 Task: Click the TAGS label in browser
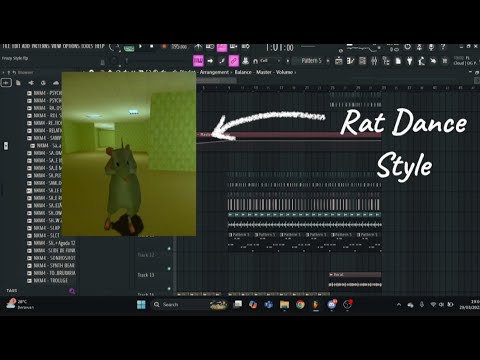click(12, 291)
